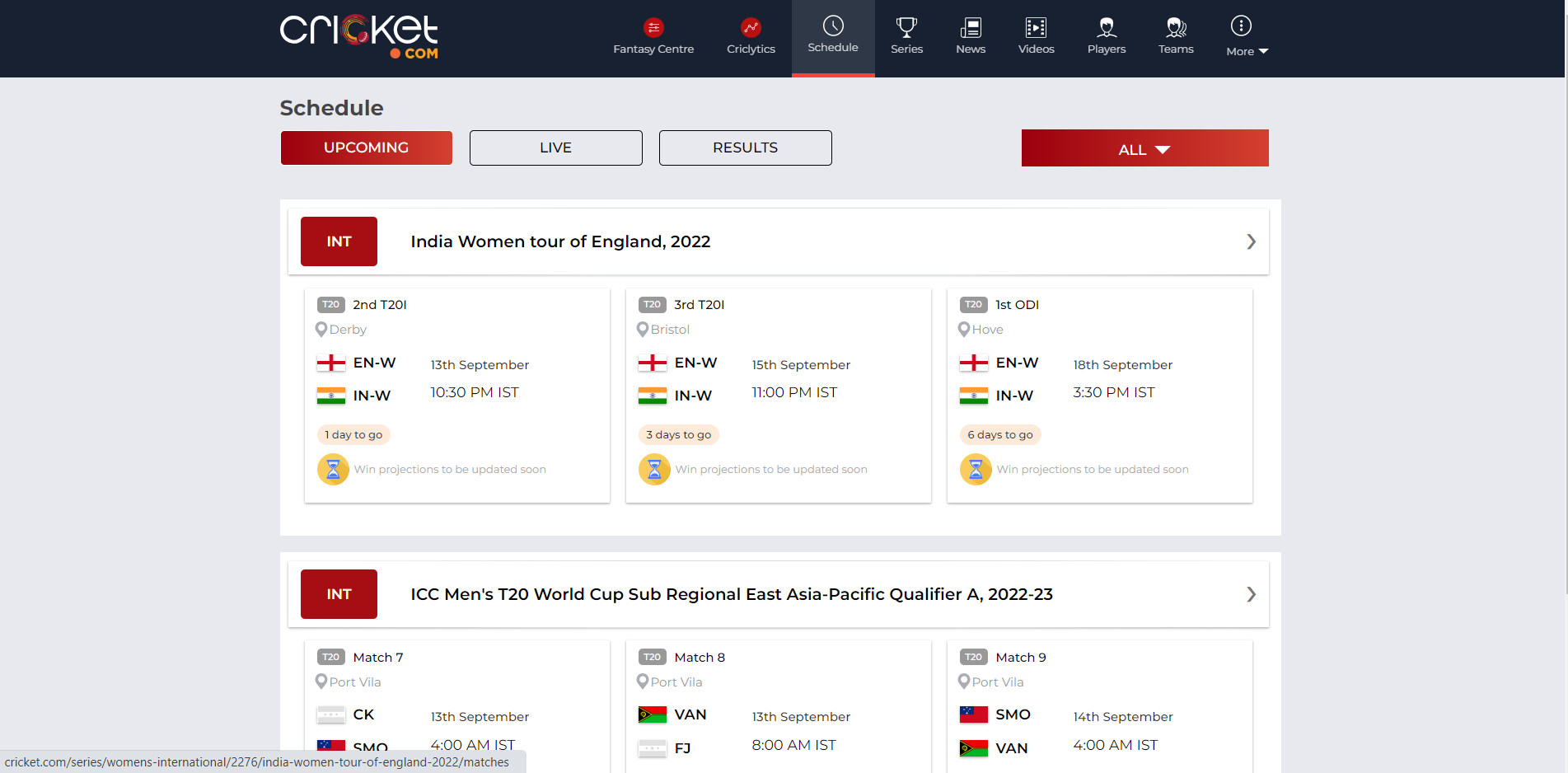Click the More circle icon
Screen dimensions: 1568x773
(1241, 26)
